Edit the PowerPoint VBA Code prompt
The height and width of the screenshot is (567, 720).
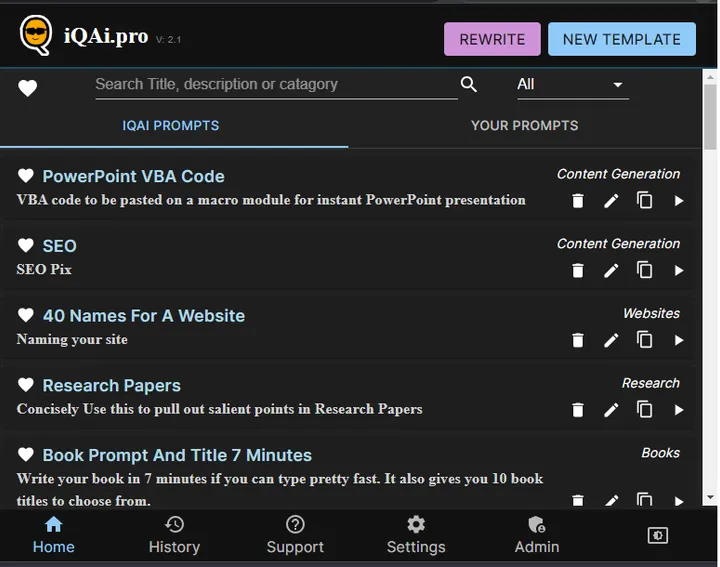pos(611,201)
